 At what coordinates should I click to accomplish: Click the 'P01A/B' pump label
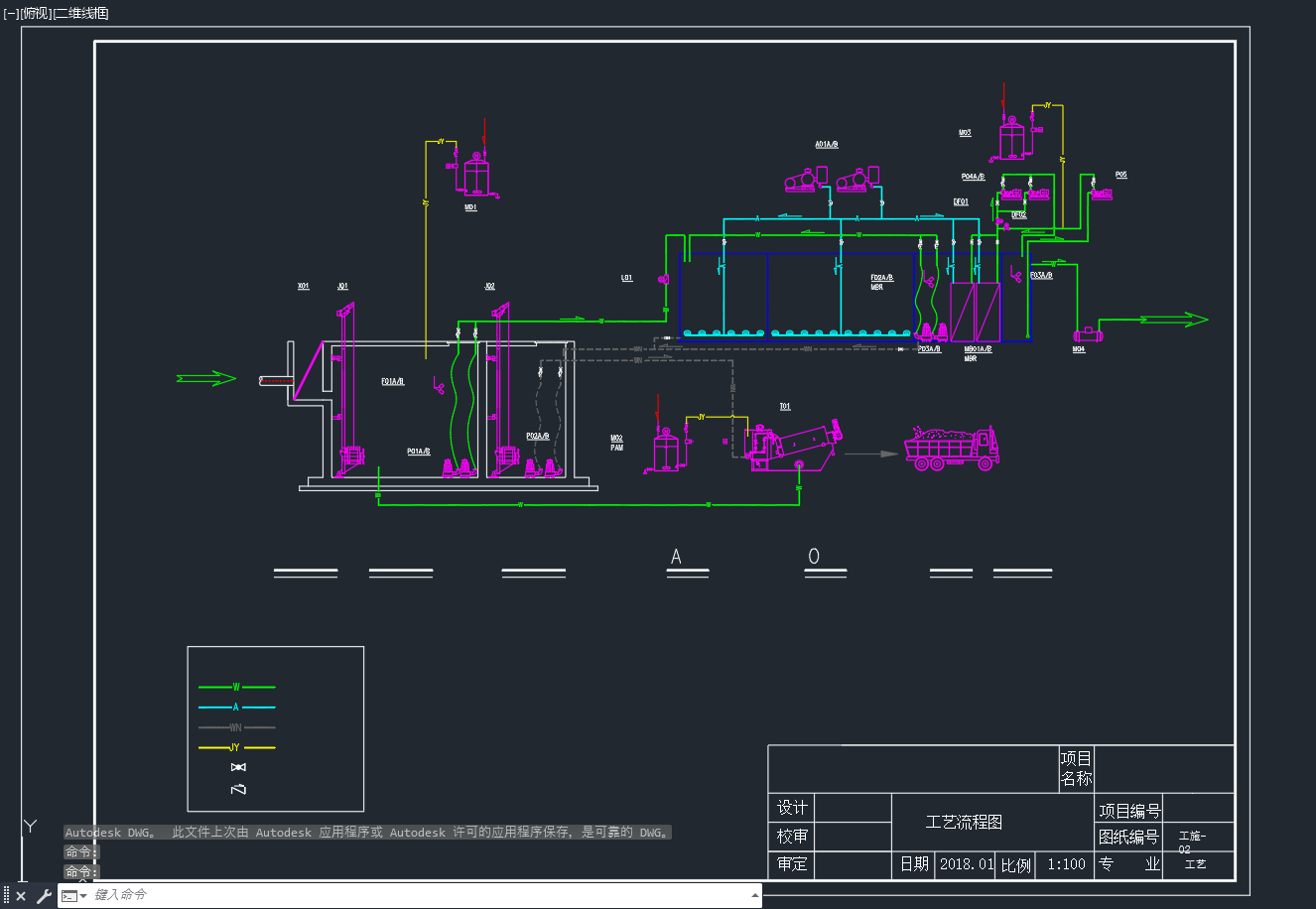(x=418, y=452)
